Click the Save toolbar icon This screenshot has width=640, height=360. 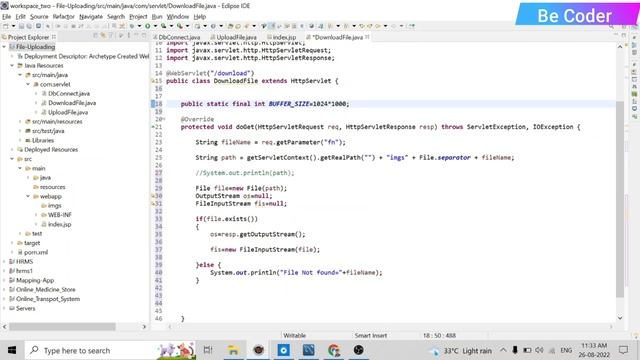point(22,26)
